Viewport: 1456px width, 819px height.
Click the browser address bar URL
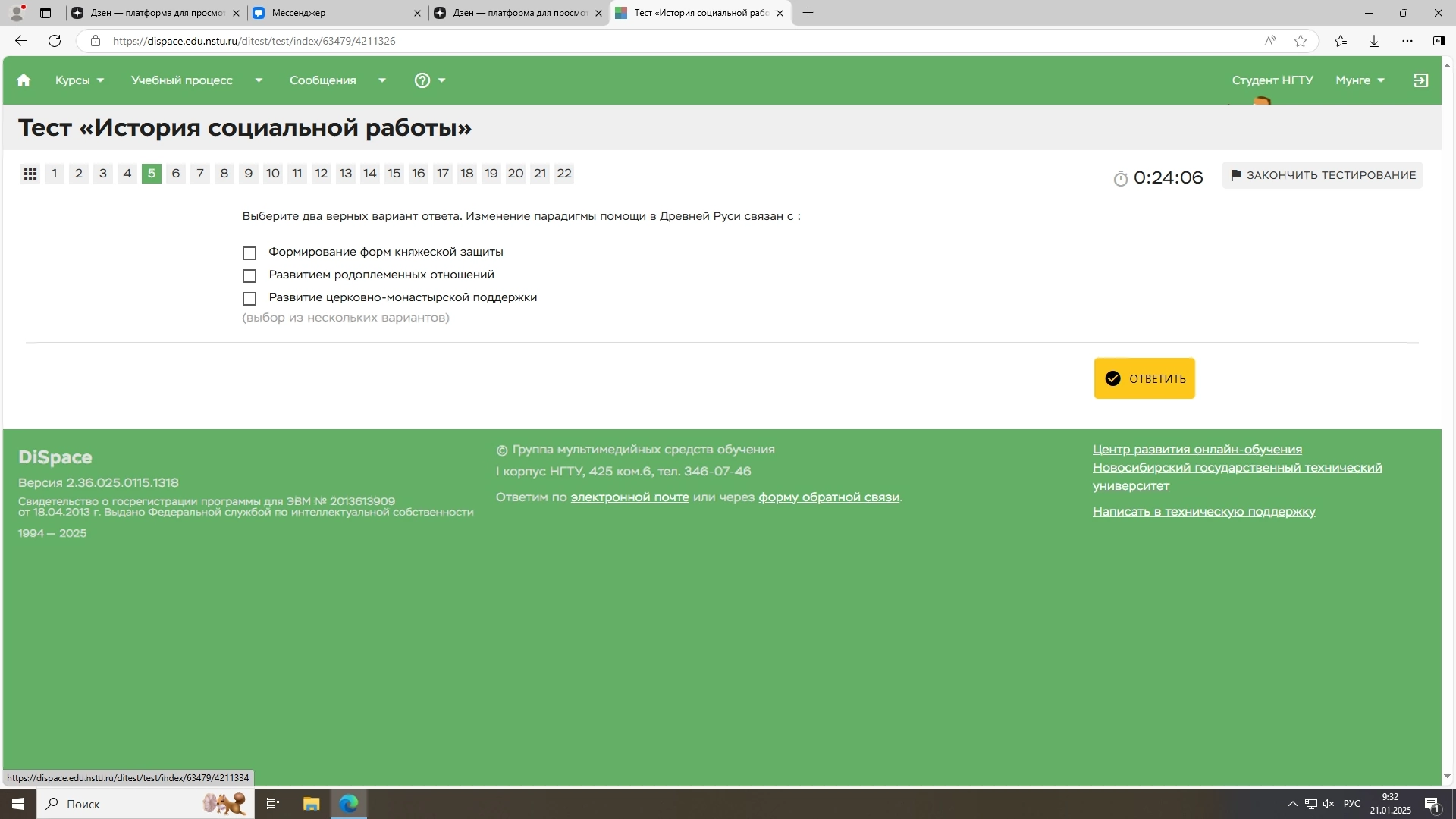click(254, 41)
